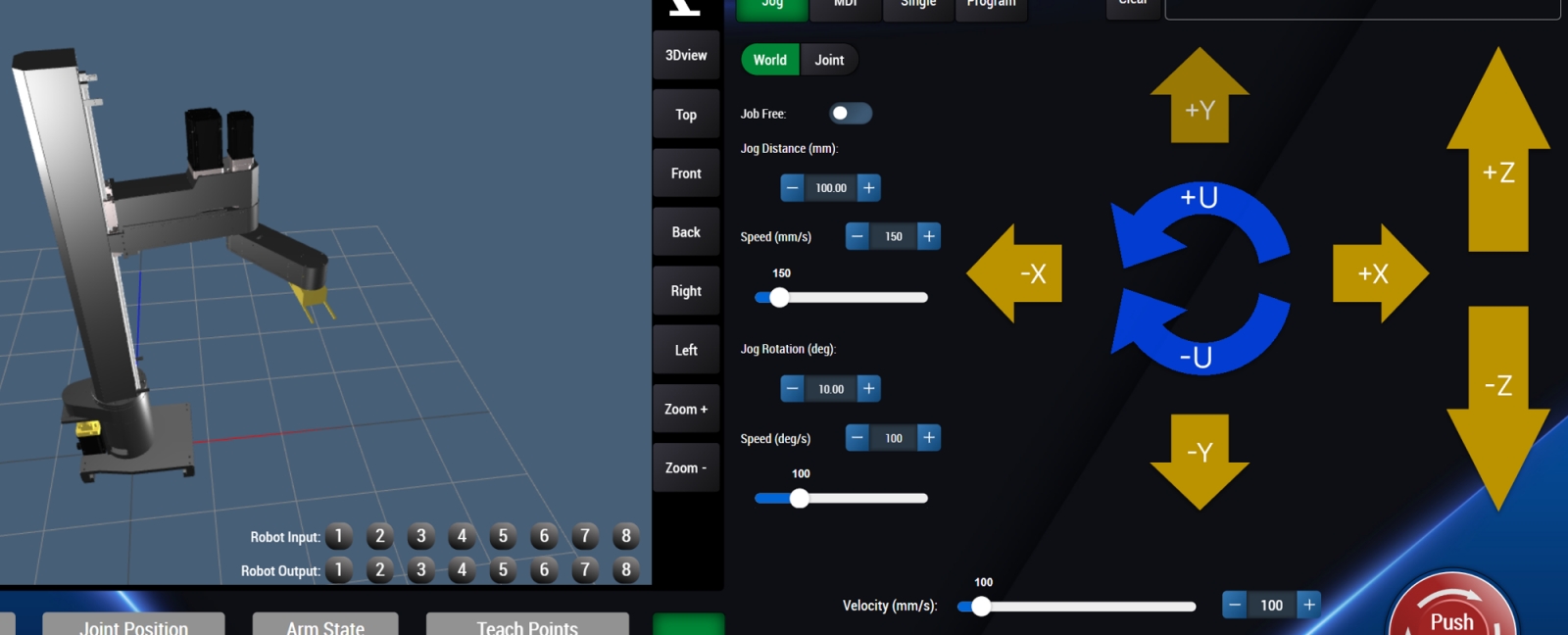Decrease Jog Rotation with minus button

tap(792, 389)
